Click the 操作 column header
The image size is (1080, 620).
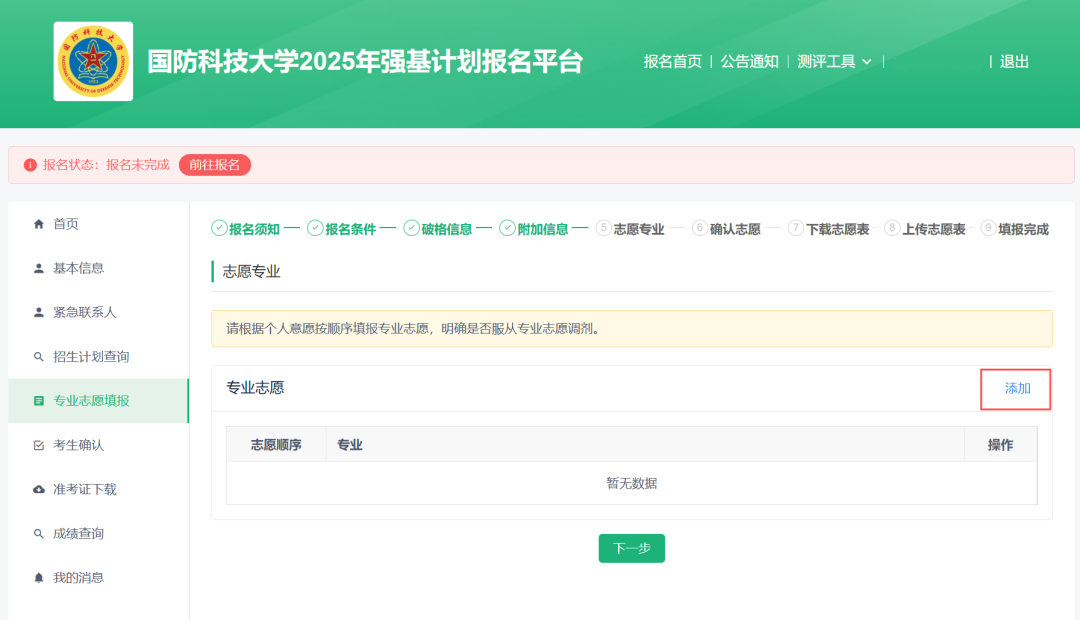click(x=1000, y=445)
